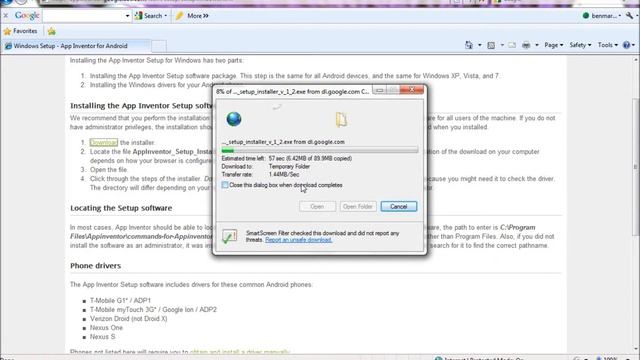Click the scrollbar up arrow

(x=636, y=60)
